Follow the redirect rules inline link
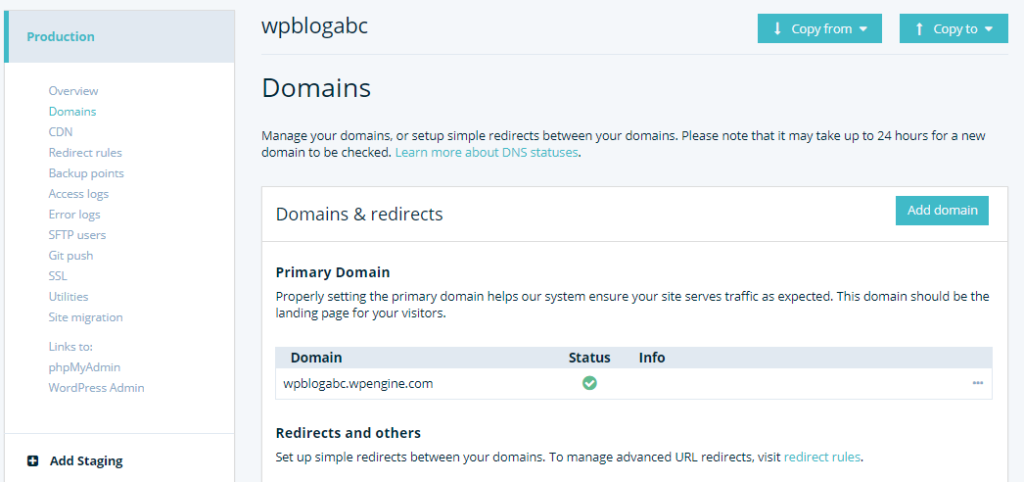The image size is (1024, 482). pyautogui.click(x=822, y=457)
